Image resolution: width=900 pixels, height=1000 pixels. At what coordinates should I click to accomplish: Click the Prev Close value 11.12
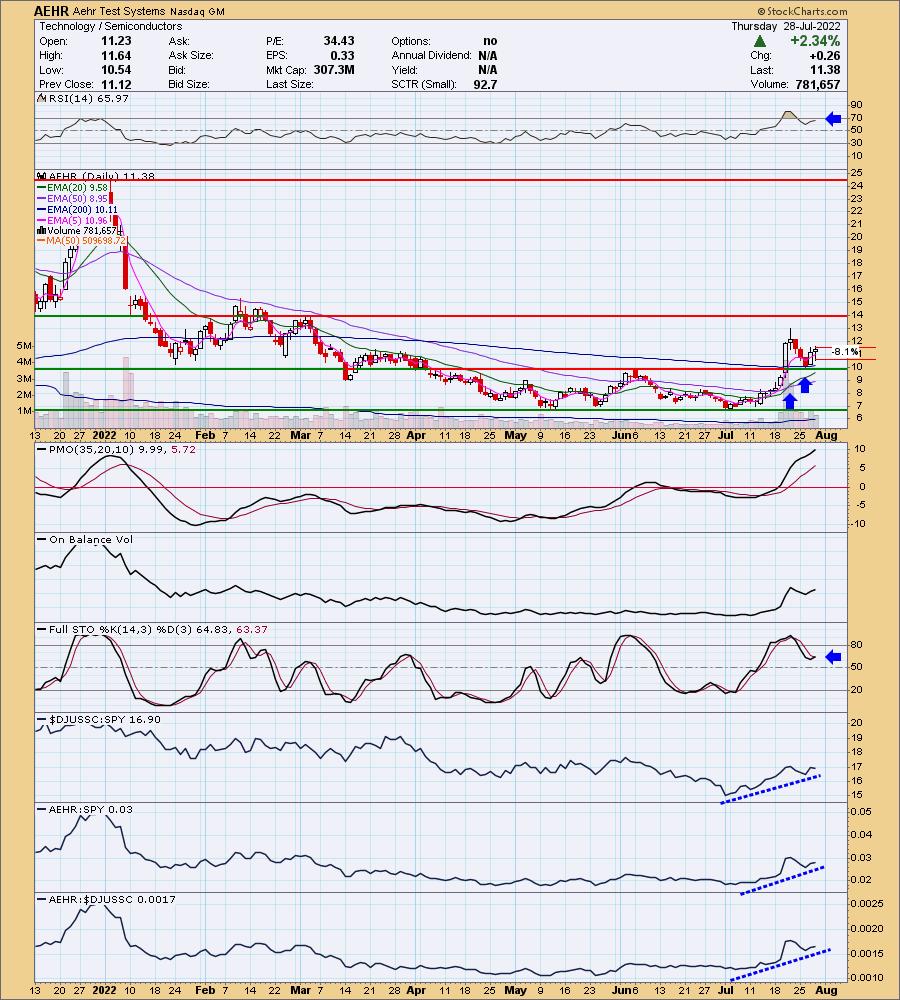[x=116, y=84]
